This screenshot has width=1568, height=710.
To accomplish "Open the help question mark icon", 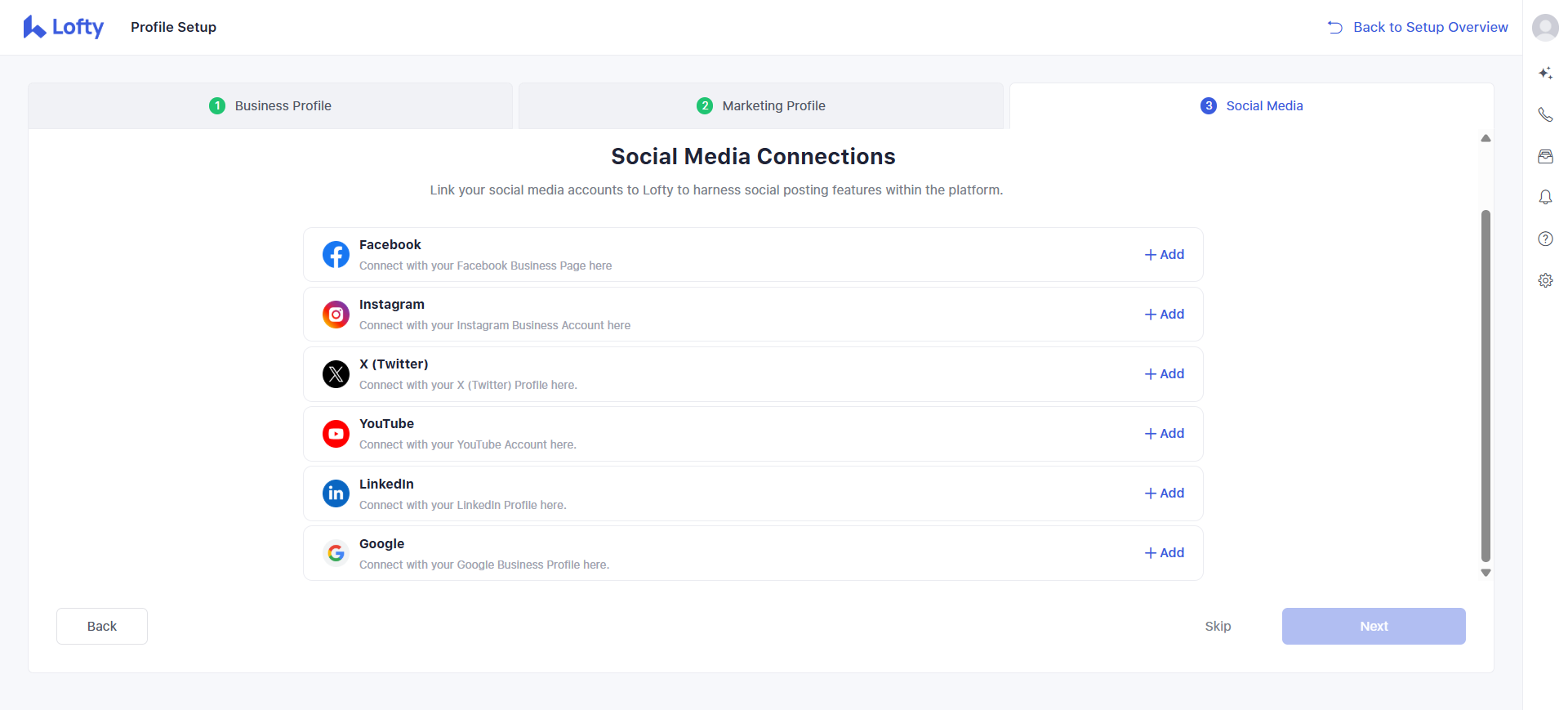I will [1545, 239].
